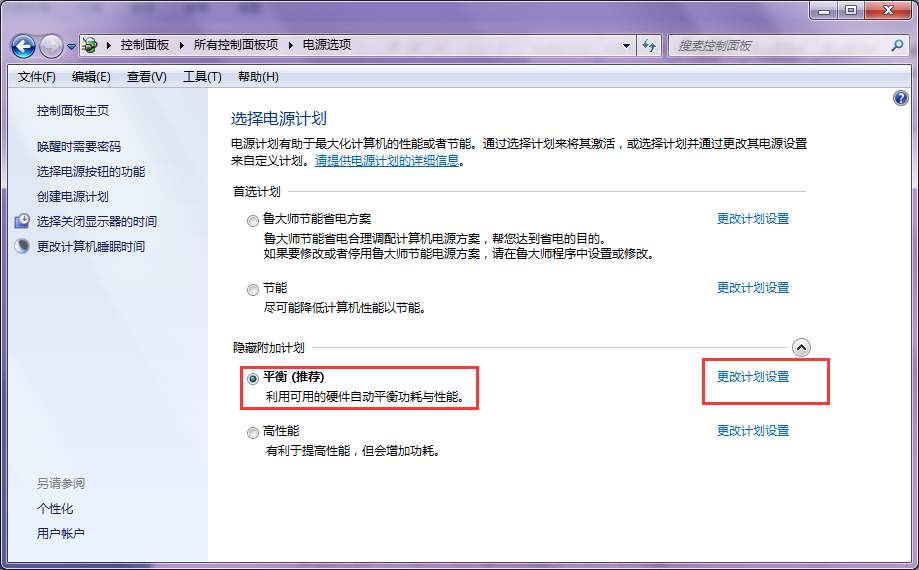Screen dimensions: 919x570
Task: Open 更改计算机睡眠时间
Action: 91,247
